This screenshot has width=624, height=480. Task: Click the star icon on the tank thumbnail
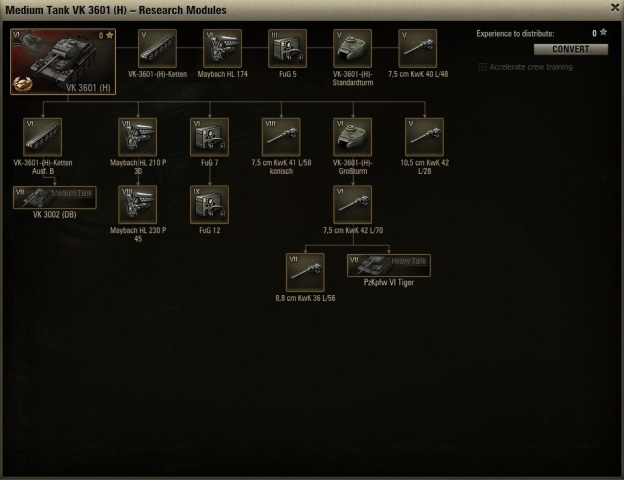point(109,35)
